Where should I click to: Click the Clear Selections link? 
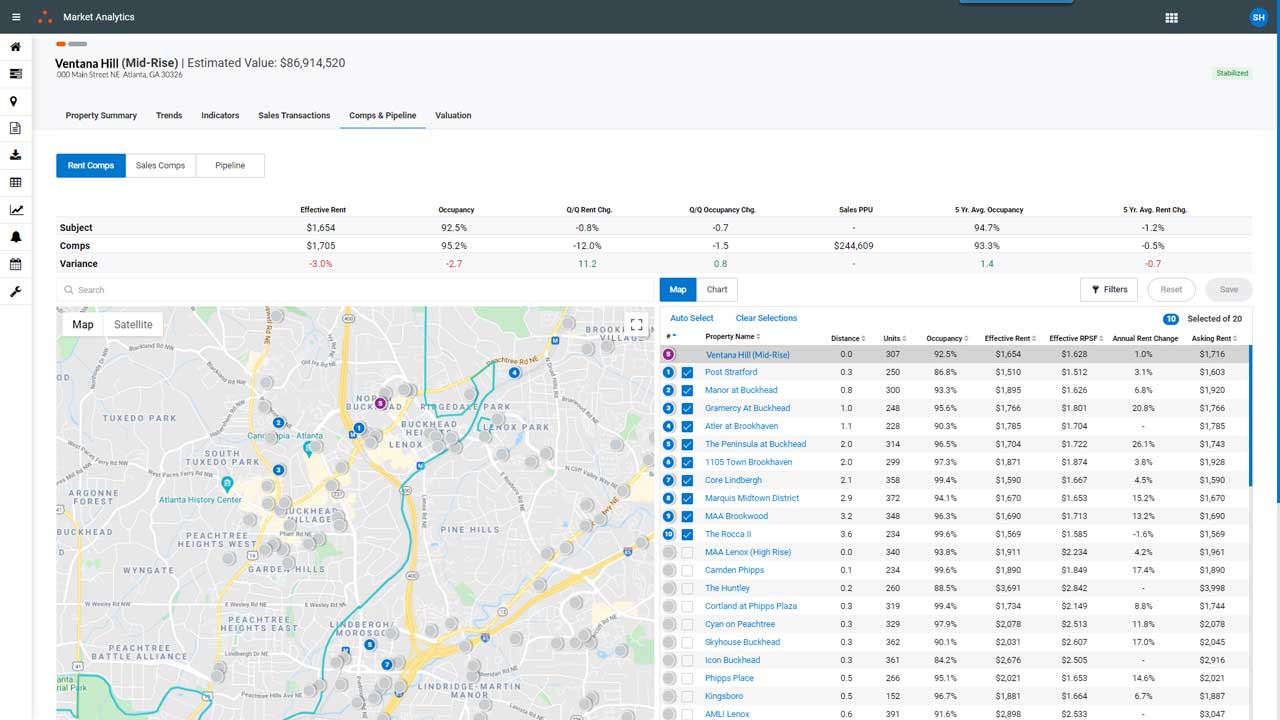(x=766, y=318)
